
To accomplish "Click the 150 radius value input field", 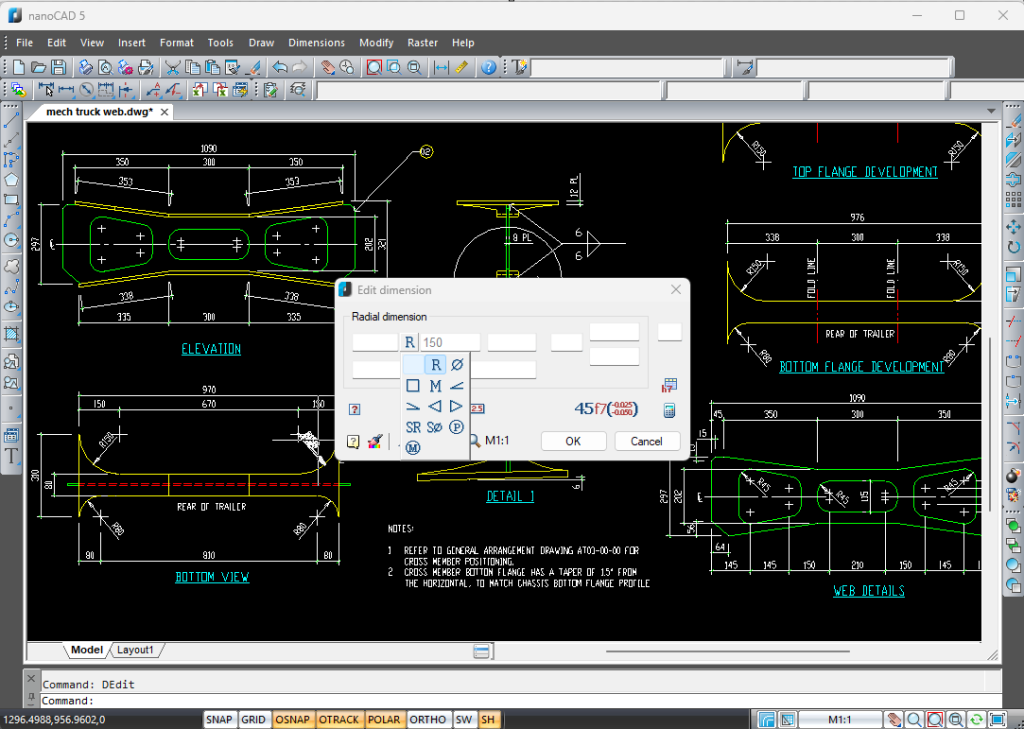I will coord(448,341).
